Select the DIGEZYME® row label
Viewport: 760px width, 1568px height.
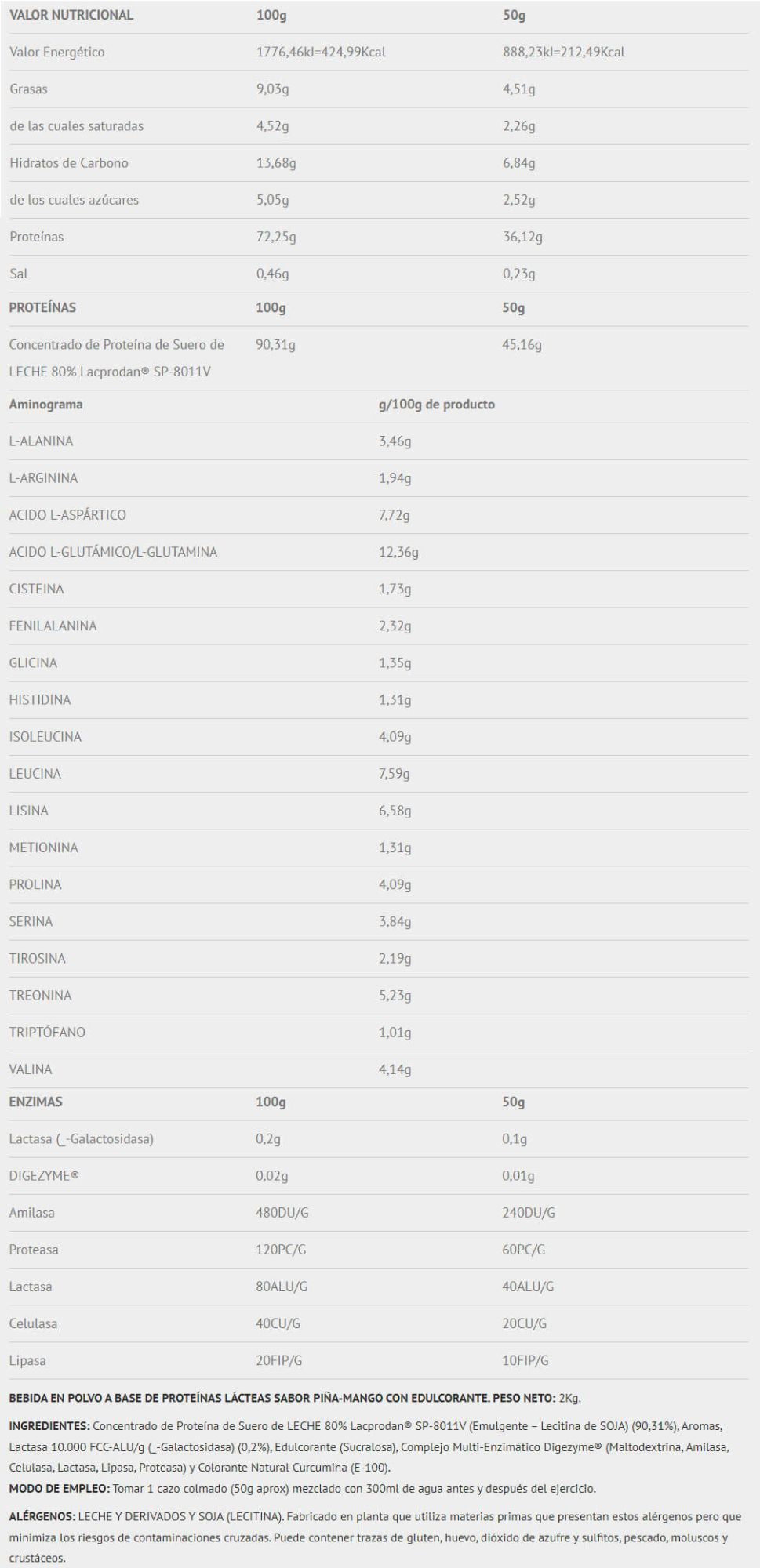[x=44, y=1176]
